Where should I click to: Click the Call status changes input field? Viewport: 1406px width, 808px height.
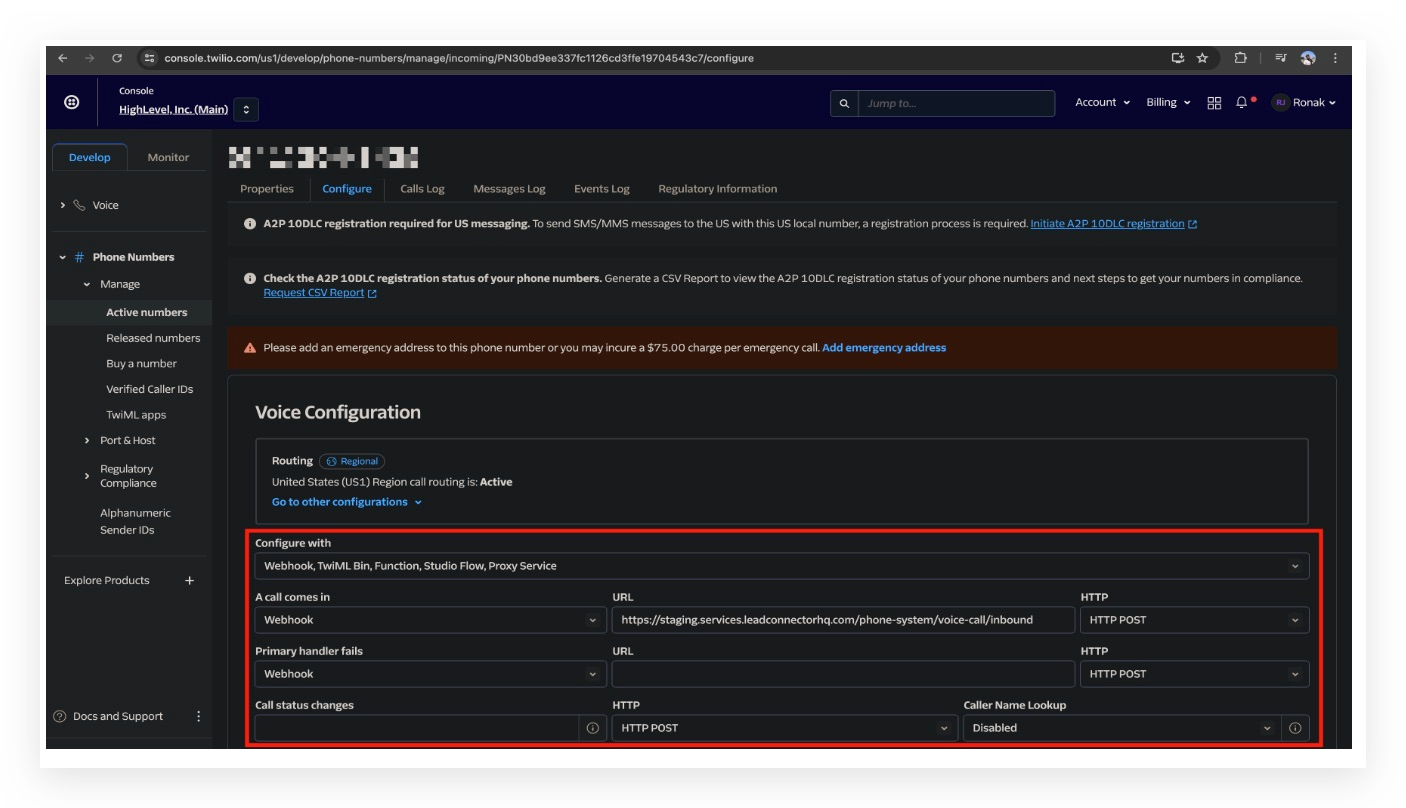point(417,728)
